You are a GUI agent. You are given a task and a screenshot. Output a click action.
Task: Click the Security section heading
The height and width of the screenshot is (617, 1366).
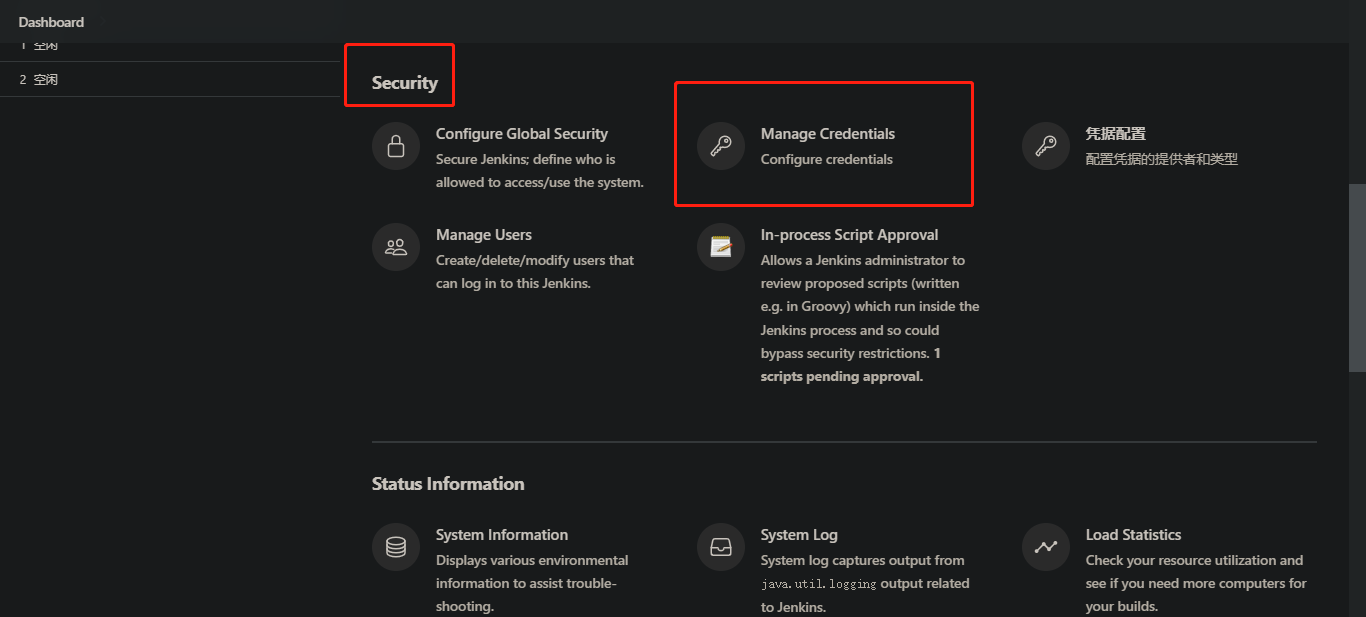(405, 83)
